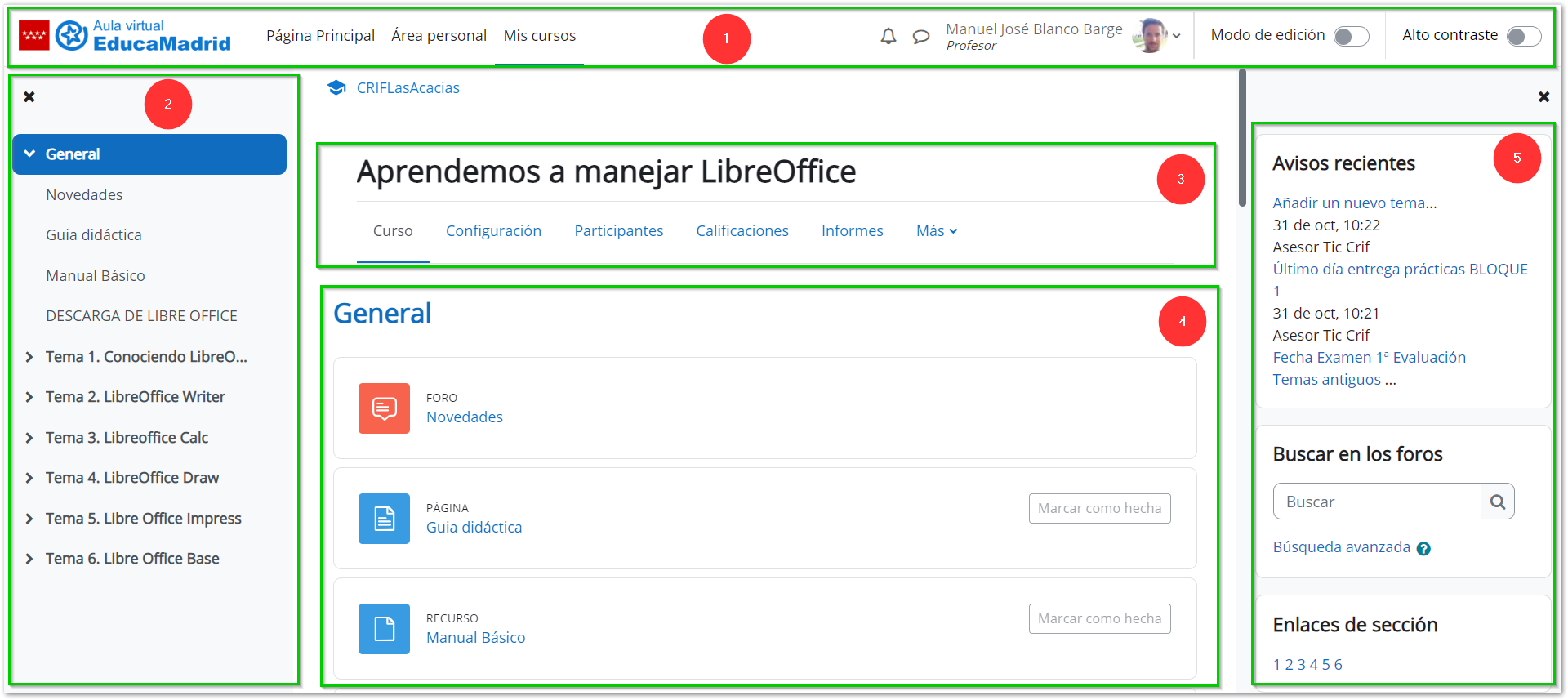Click the page vertical scrollbar thumb

tap(1242, 137)
